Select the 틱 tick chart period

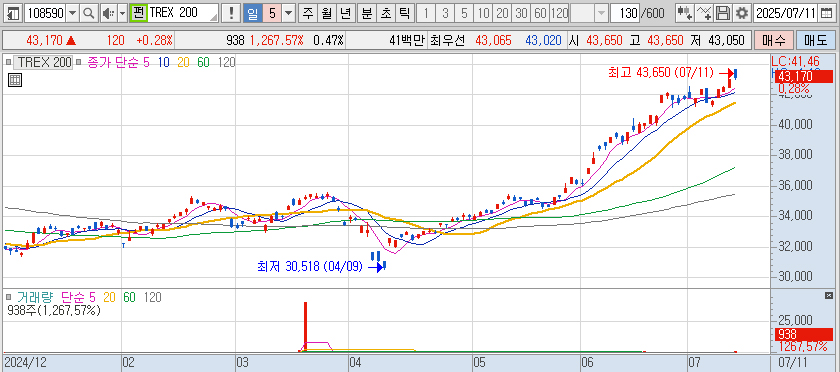tap(404, 13)
